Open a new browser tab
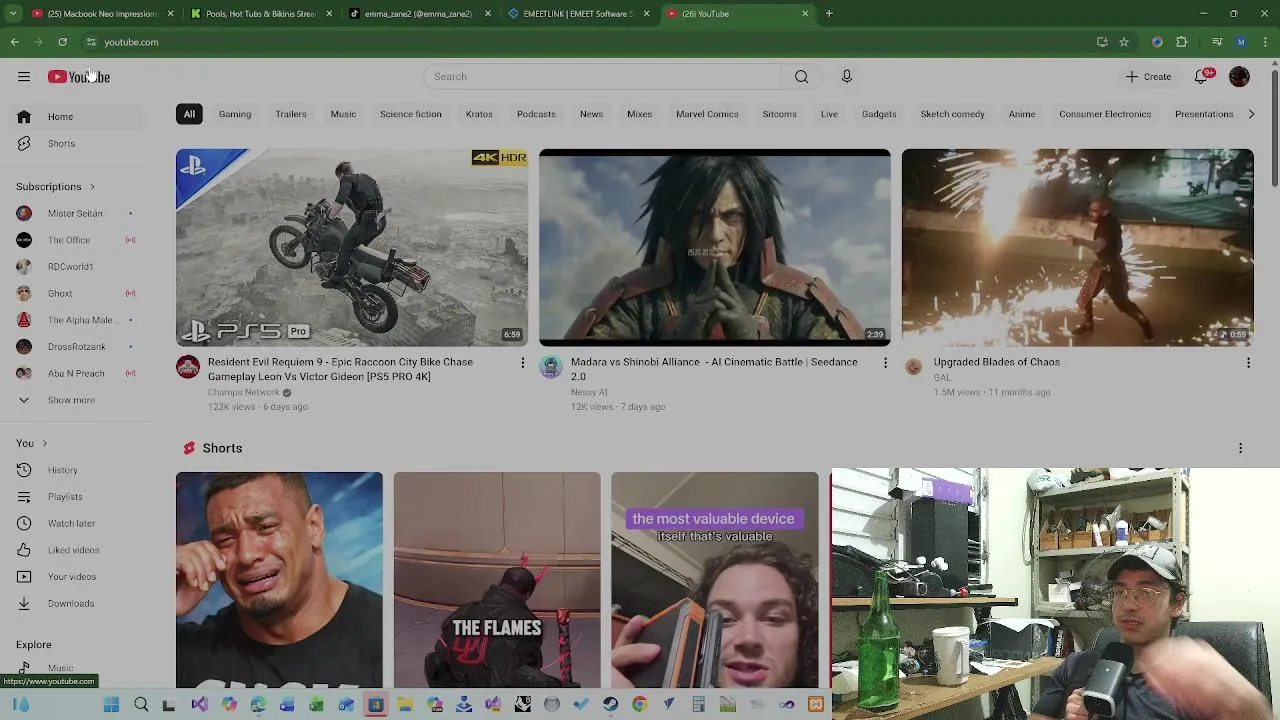 829,14
